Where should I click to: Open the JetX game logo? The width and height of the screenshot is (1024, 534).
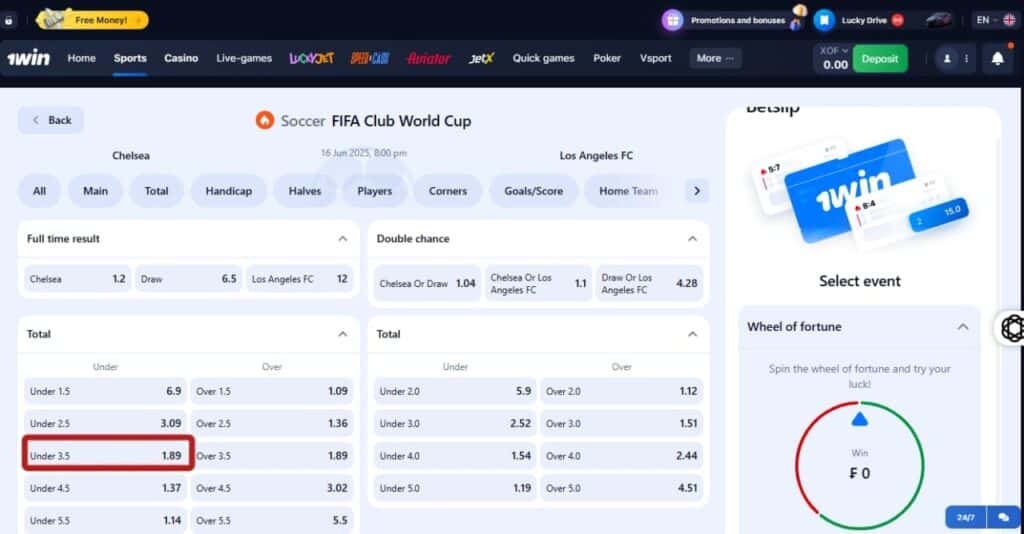[x=481, y=58]
